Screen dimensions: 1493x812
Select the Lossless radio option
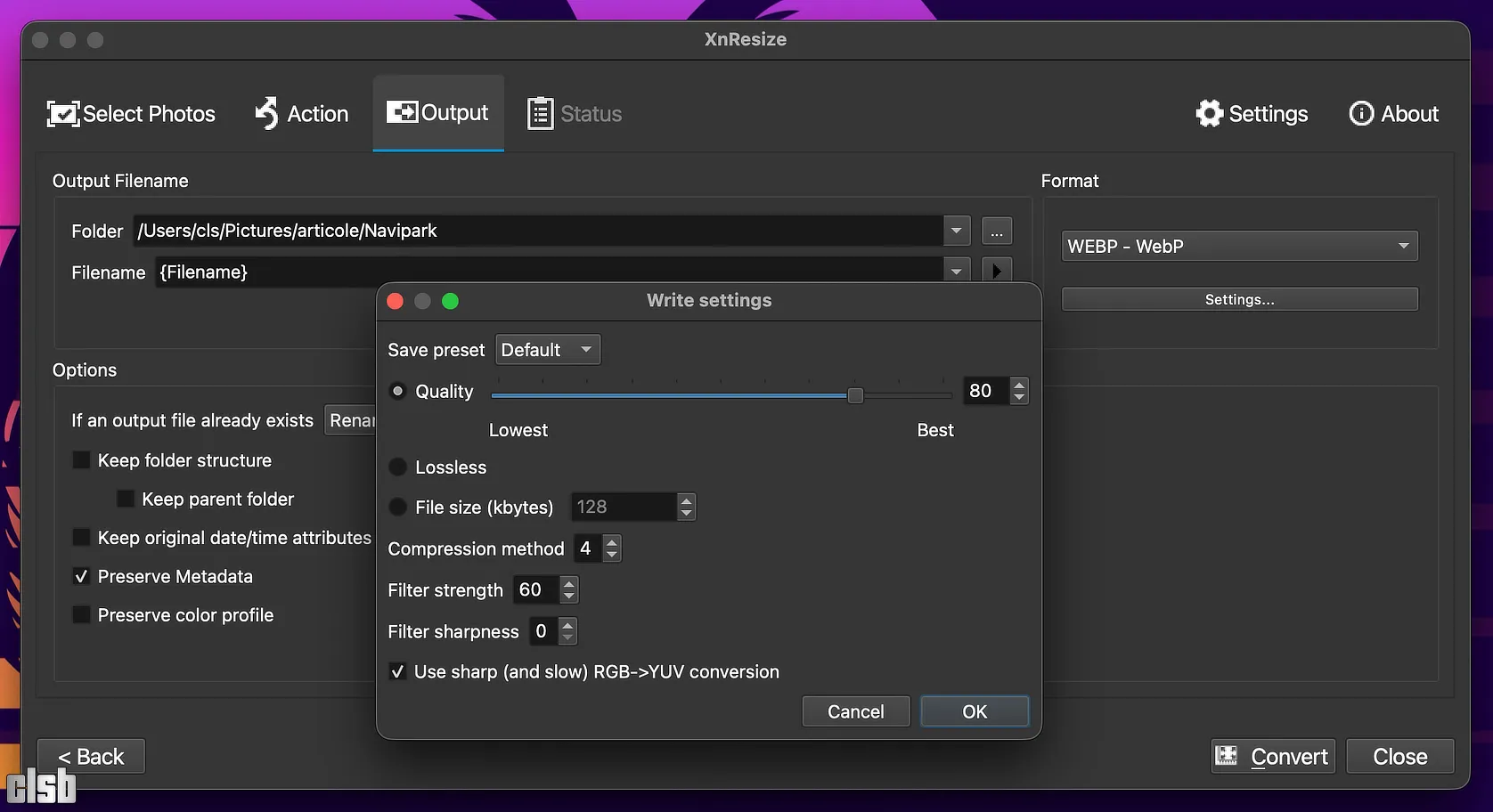pyautogui.click(x=398, y=467)
